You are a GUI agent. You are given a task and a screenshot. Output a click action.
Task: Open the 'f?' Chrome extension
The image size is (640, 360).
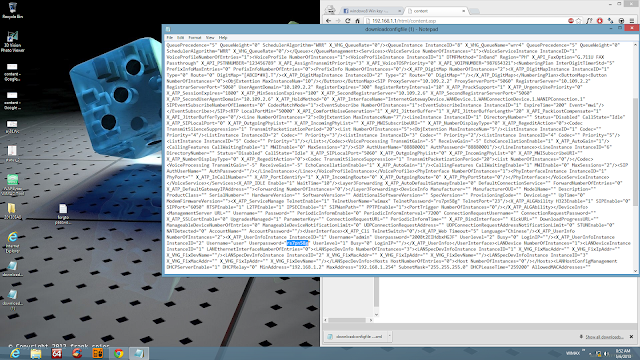pos(589,21)
